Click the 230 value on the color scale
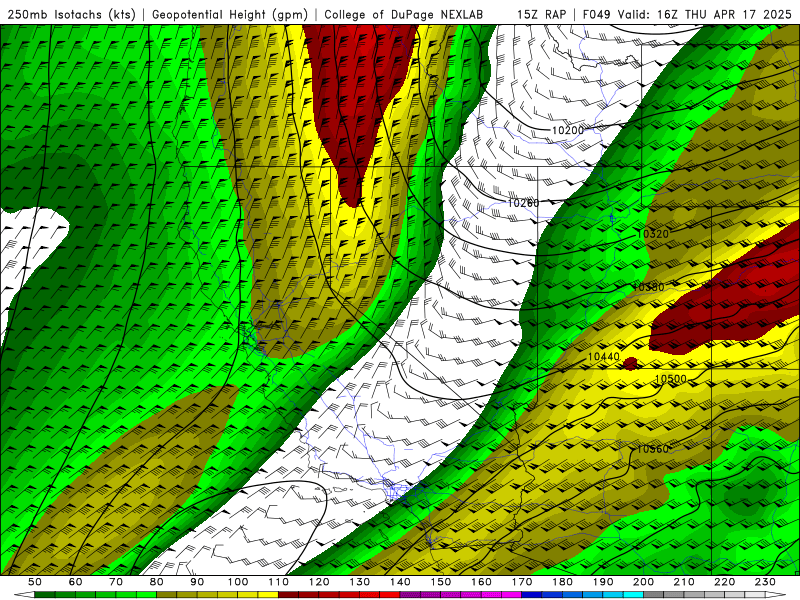Screen dimensions: 800x600 [765, 582]
